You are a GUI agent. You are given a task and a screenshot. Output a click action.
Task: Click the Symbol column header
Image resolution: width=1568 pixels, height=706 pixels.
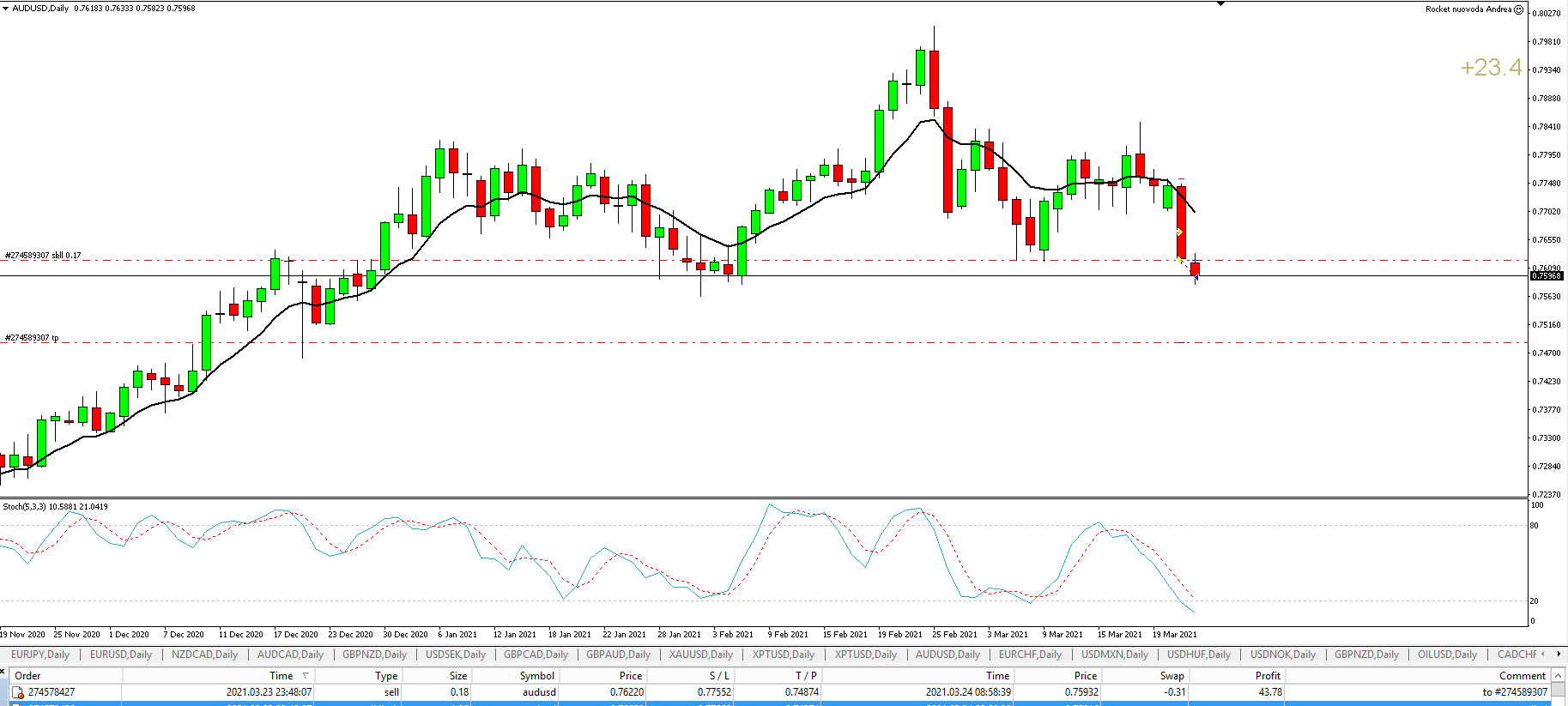click(x=536, y=676)
